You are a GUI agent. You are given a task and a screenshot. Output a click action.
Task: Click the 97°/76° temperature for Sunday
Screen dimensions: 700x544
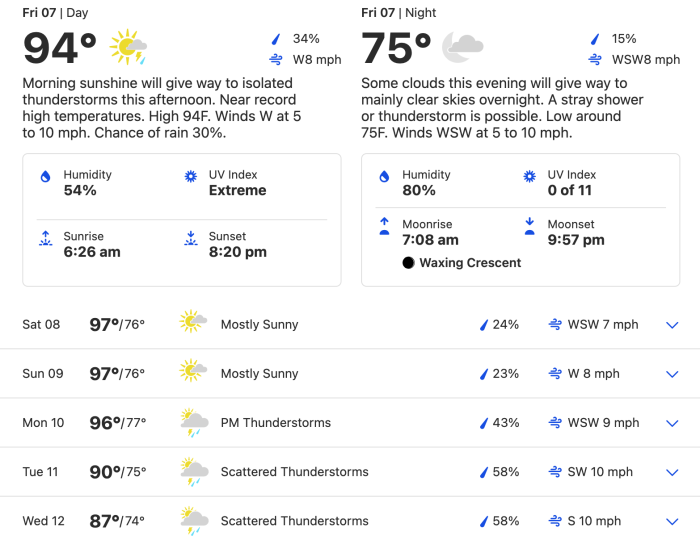pyautogui.click(x=117, y=374)
